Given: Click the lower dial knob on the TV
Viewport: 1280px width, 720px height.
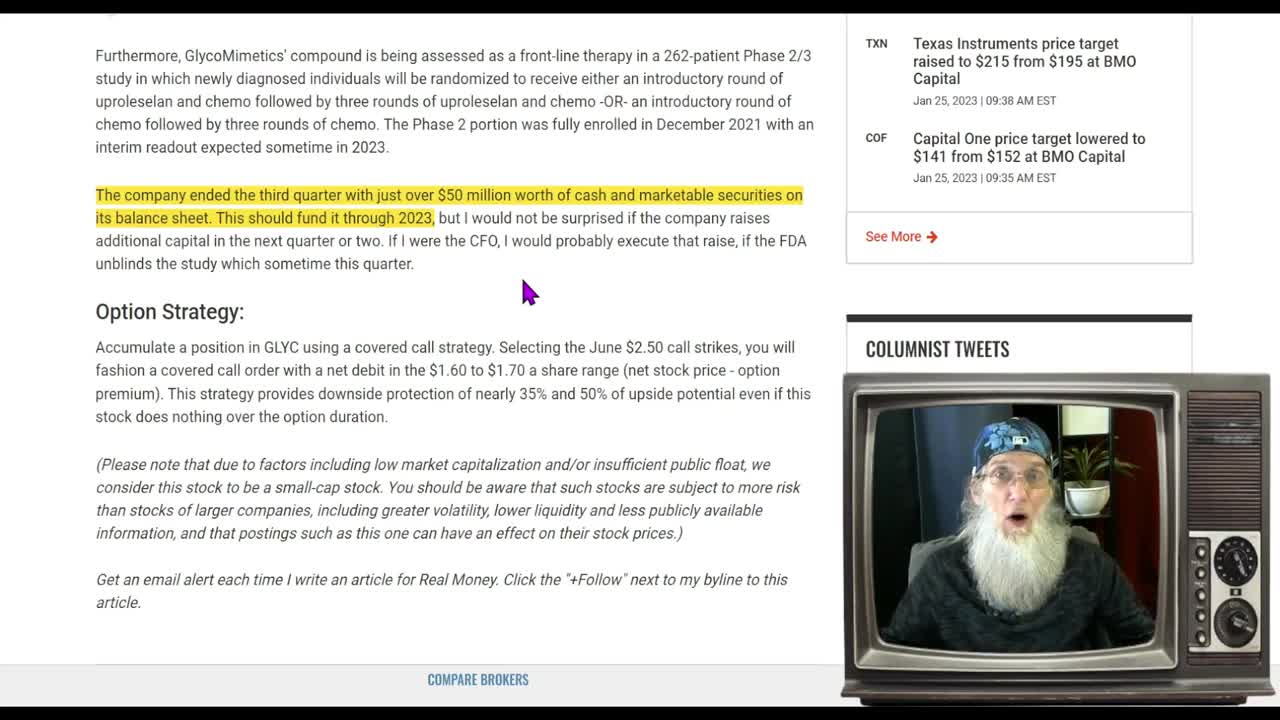Looking at the screenshot, I should [x=1236, y=620].
